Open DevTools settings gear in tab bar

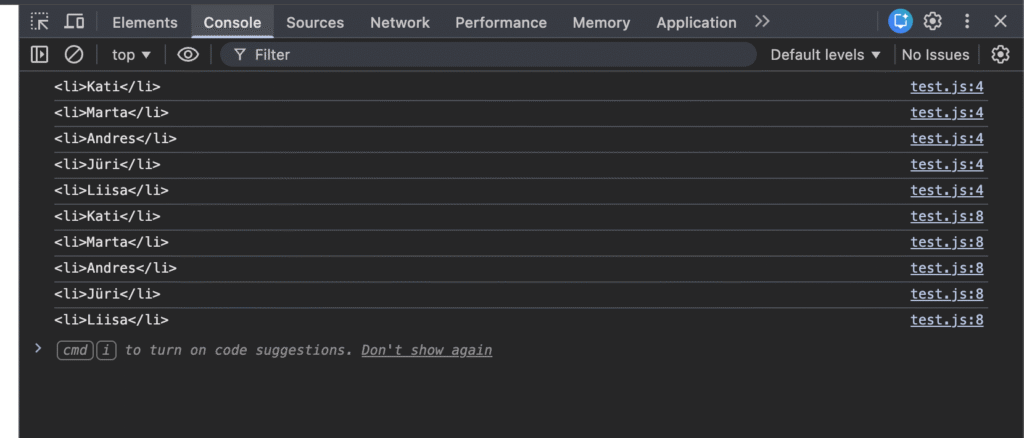[x=933, y=21]
